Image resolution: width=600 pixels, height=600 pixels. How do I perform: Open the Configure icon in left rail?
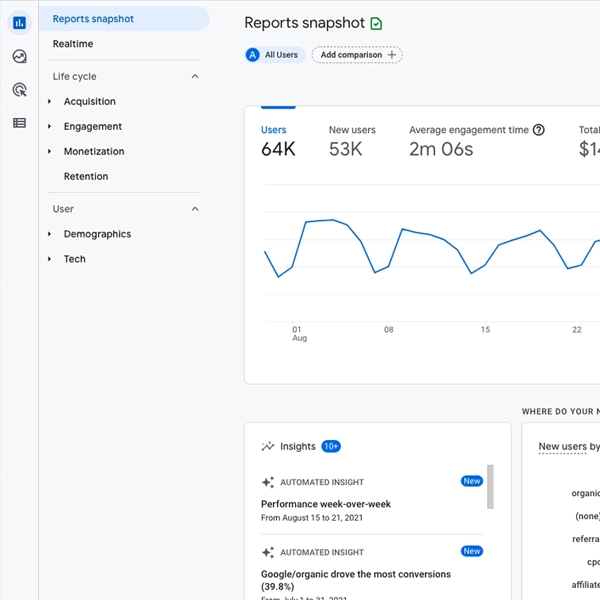point(19,123)
